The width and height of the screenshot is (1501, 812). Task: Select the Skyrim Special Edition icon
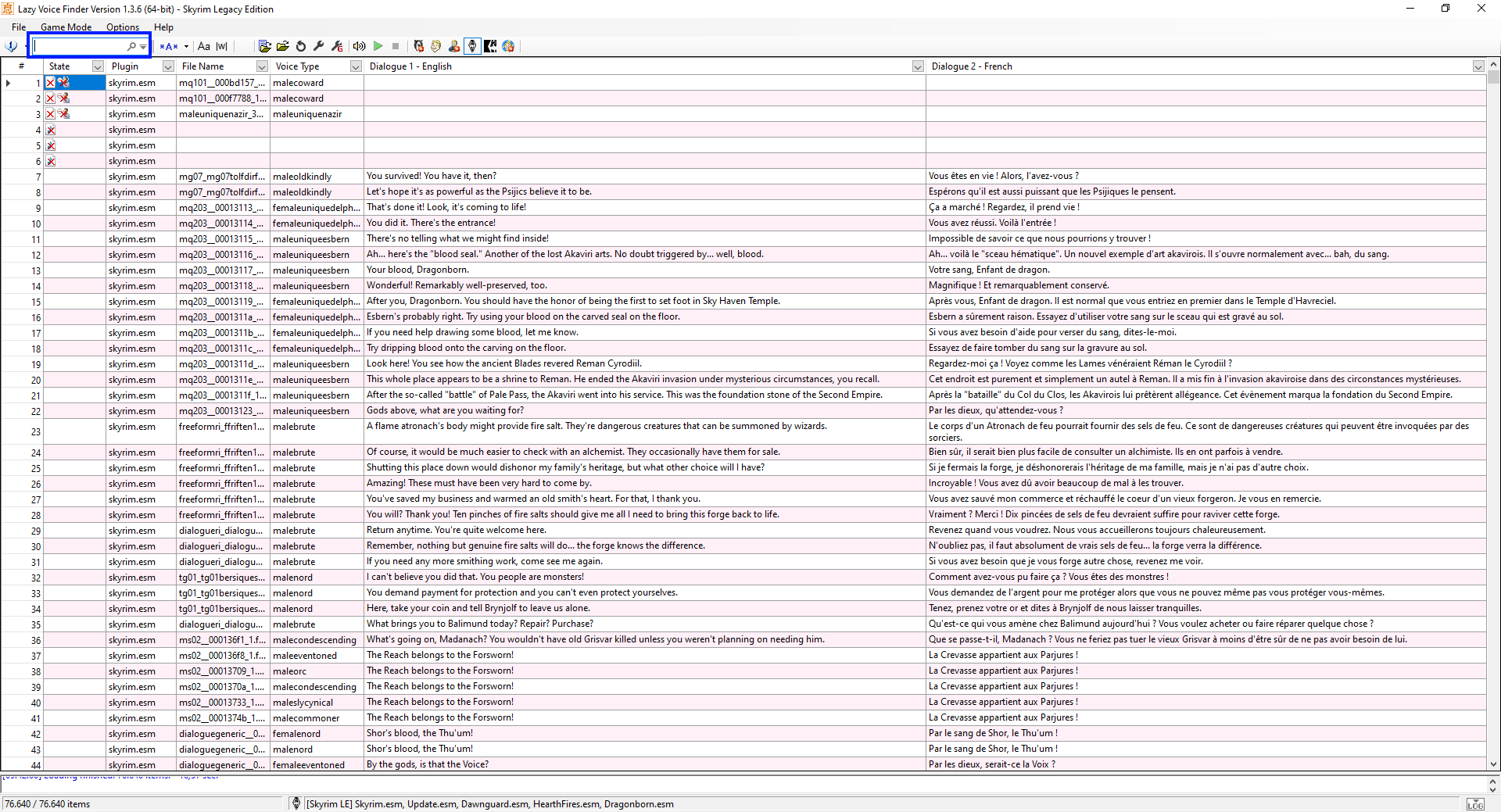[x=490, y=46]
